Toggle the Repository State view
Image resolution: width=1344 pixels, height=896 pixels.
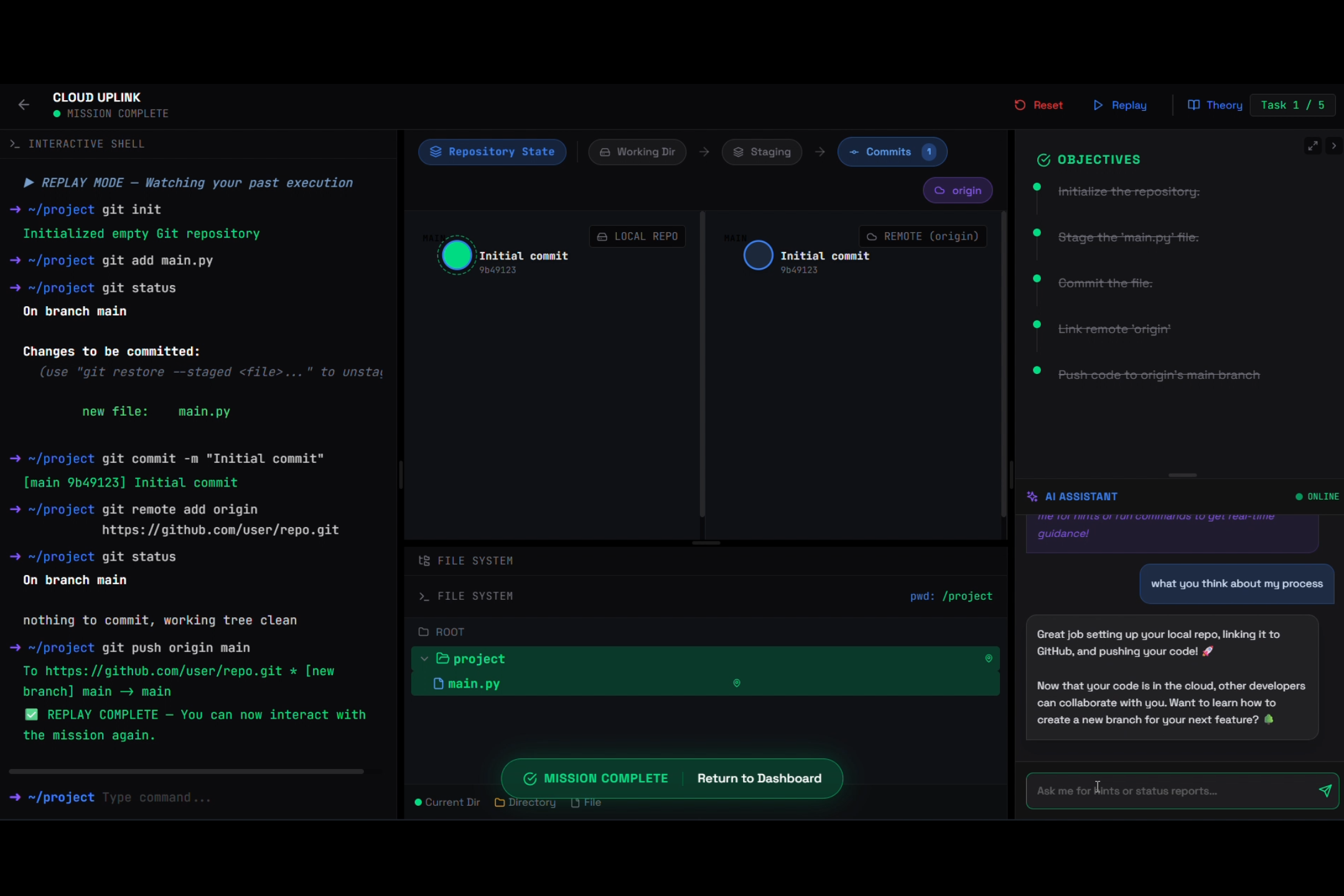click(492, 152)
